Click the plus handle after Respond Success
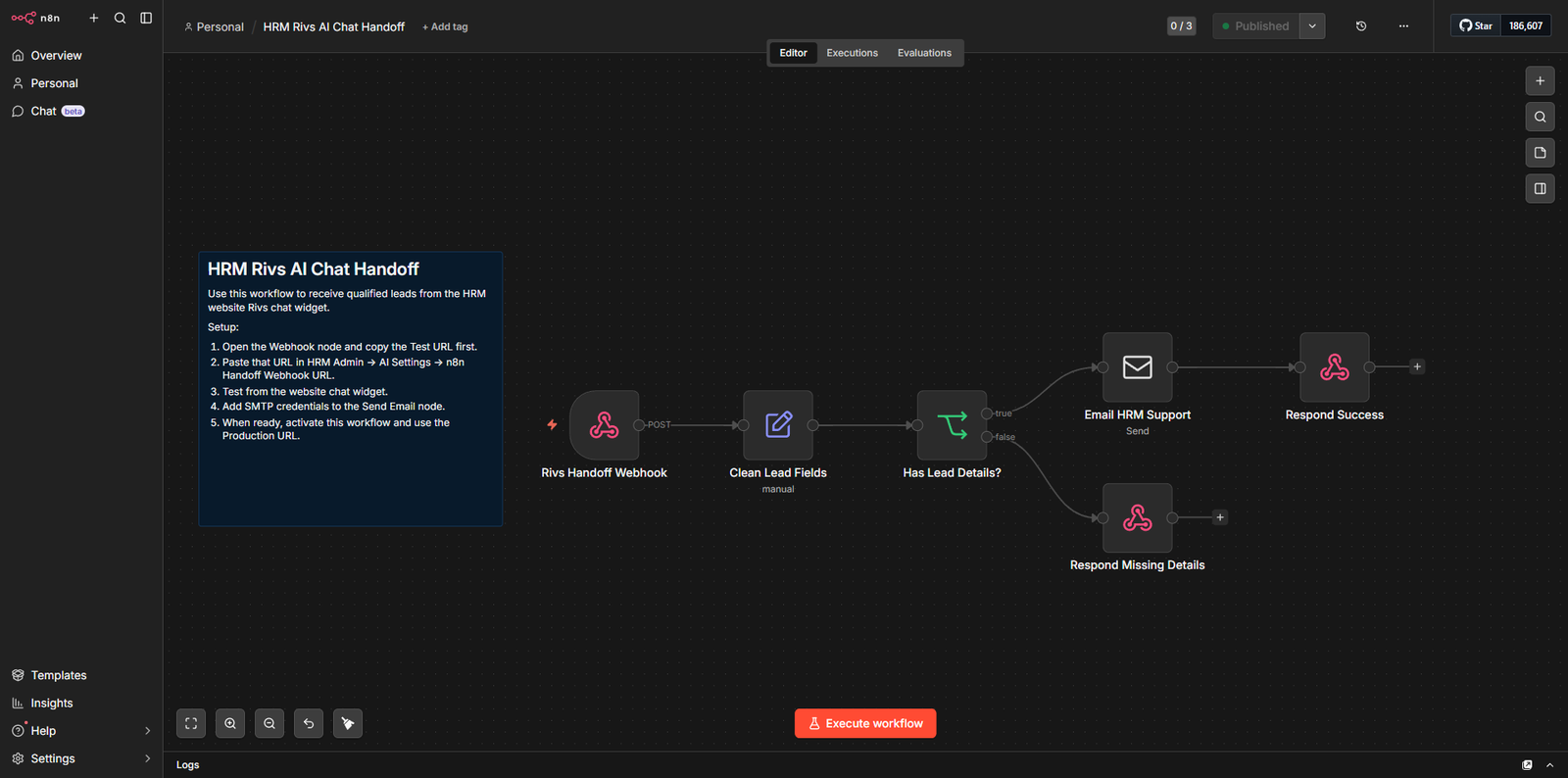 point(1417,367)
